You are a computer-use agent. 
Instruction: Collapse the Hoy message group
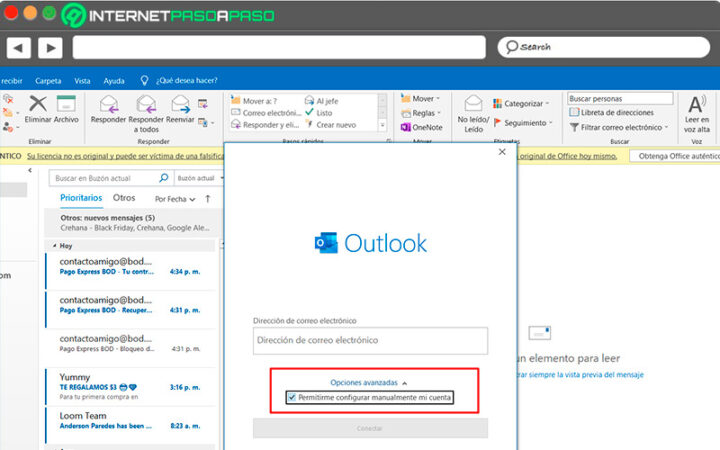[x=54, y=246]
